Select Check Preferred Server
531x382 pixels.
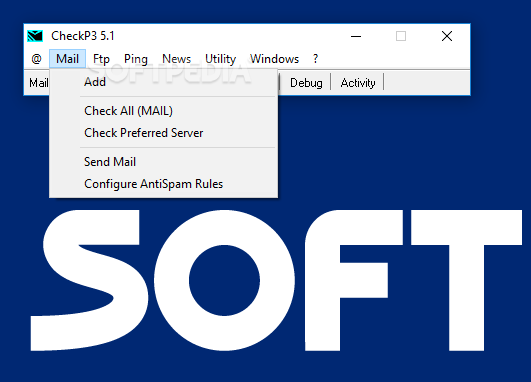(x=164, y=133)
